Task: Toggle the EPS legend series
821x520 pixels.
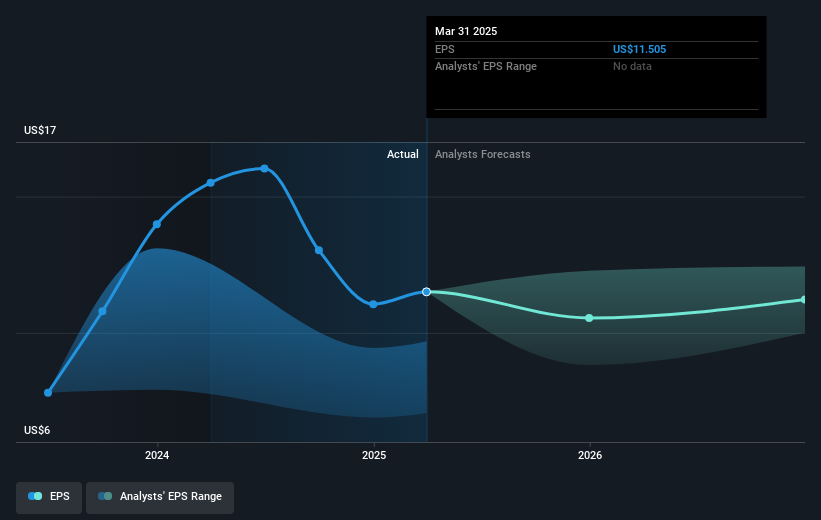Action: pos(49,497)
